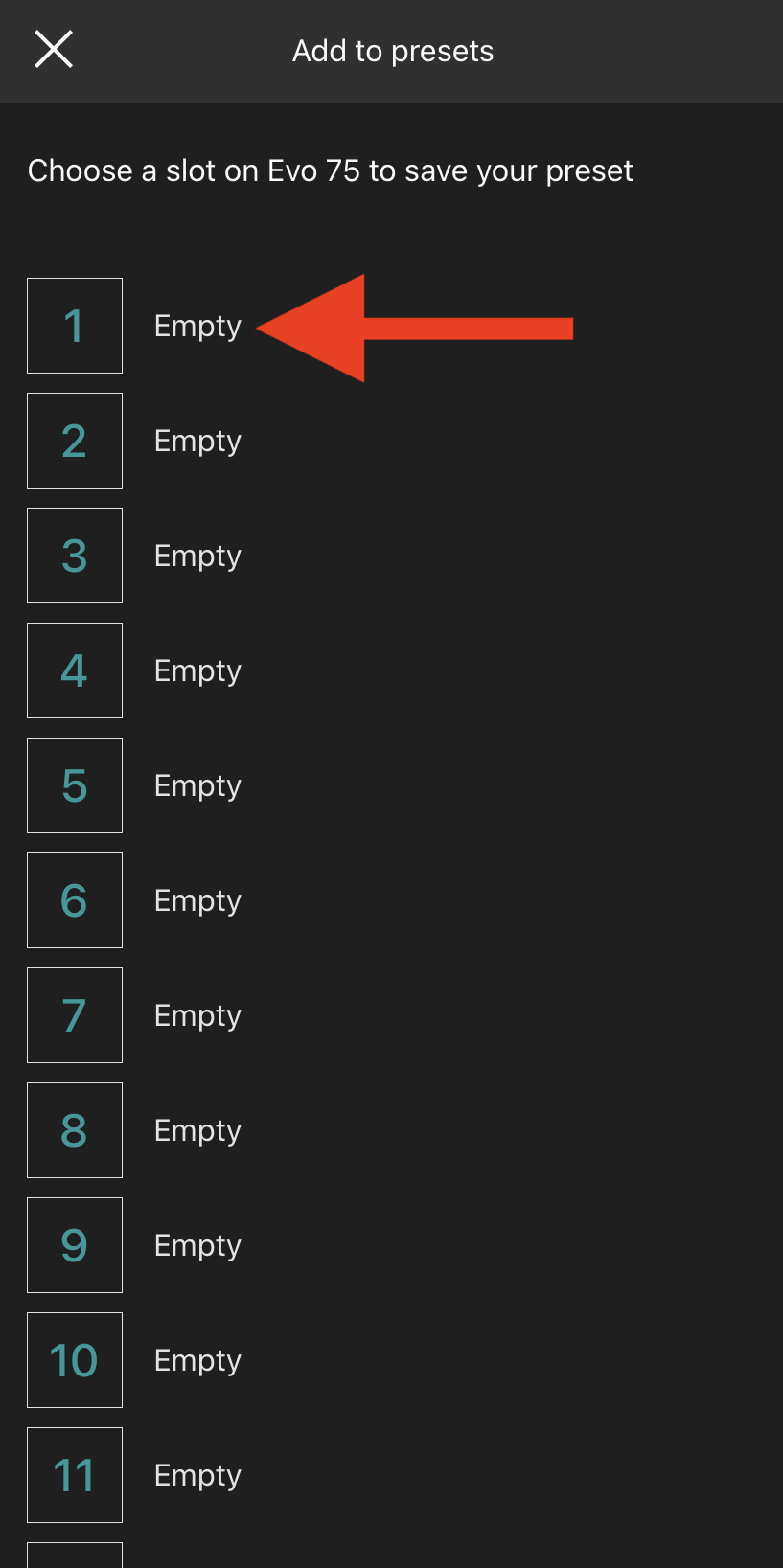Screen dimensions: 783x1568
Task: Save preset to slot 6 box
Action: (75, 900)
